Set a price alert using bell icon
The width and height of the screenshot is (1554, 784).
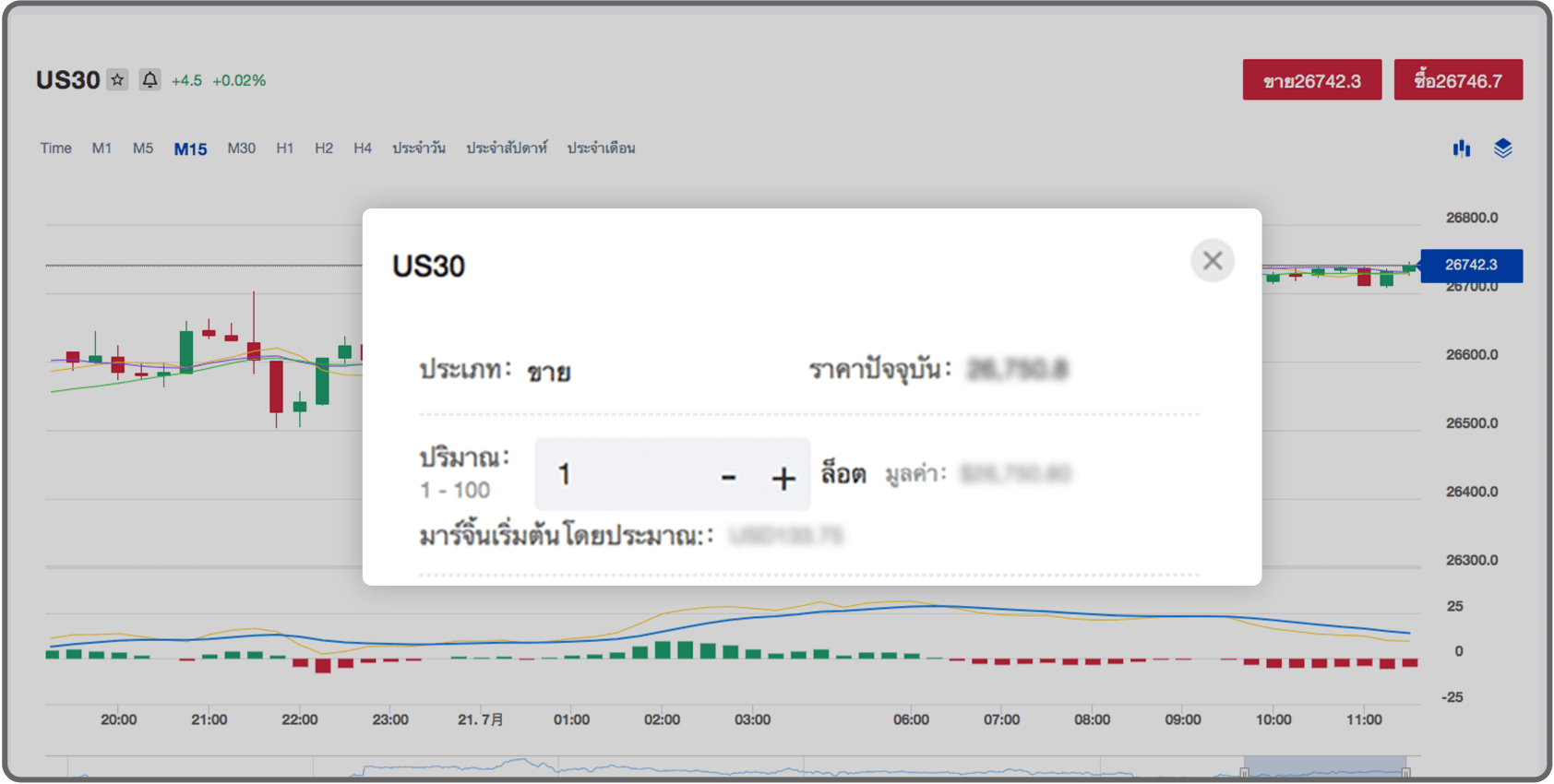(x=149, y=80)
